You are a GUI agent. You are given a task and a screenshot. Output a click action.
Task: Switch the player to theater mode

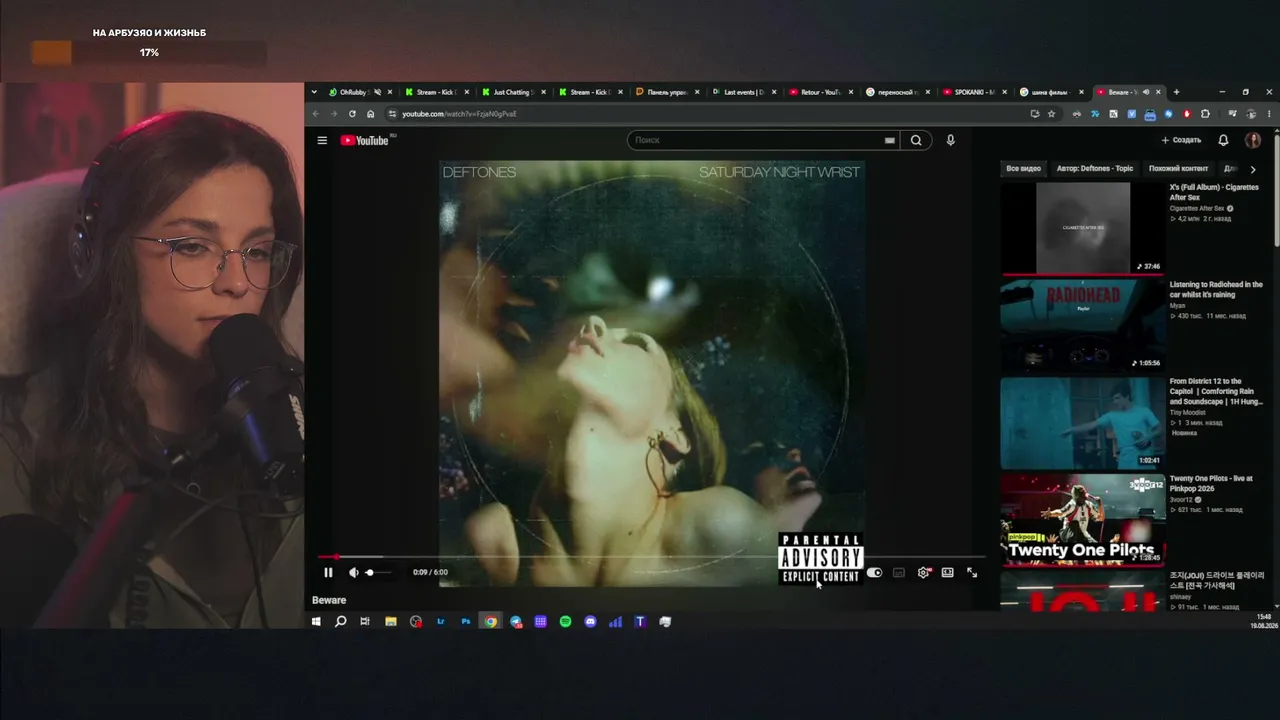click(947, 573)
